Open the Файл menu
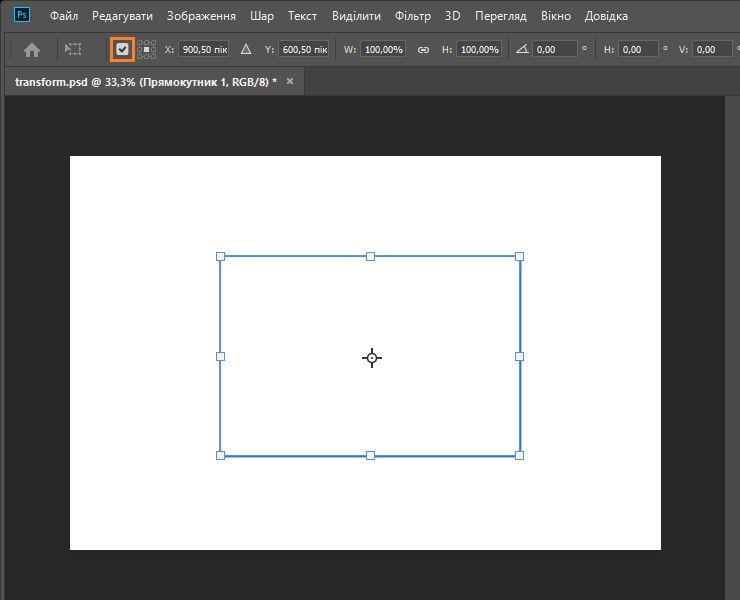 pos(64,16)
